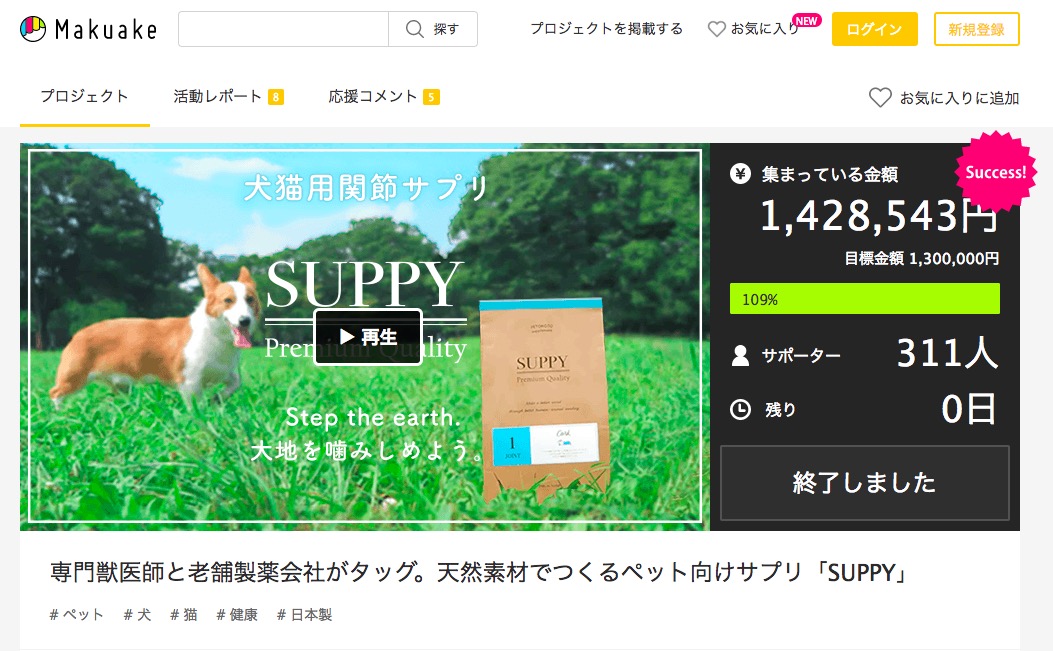Click the 終了しました button
Screen dimensions: 1053x651
864,482
